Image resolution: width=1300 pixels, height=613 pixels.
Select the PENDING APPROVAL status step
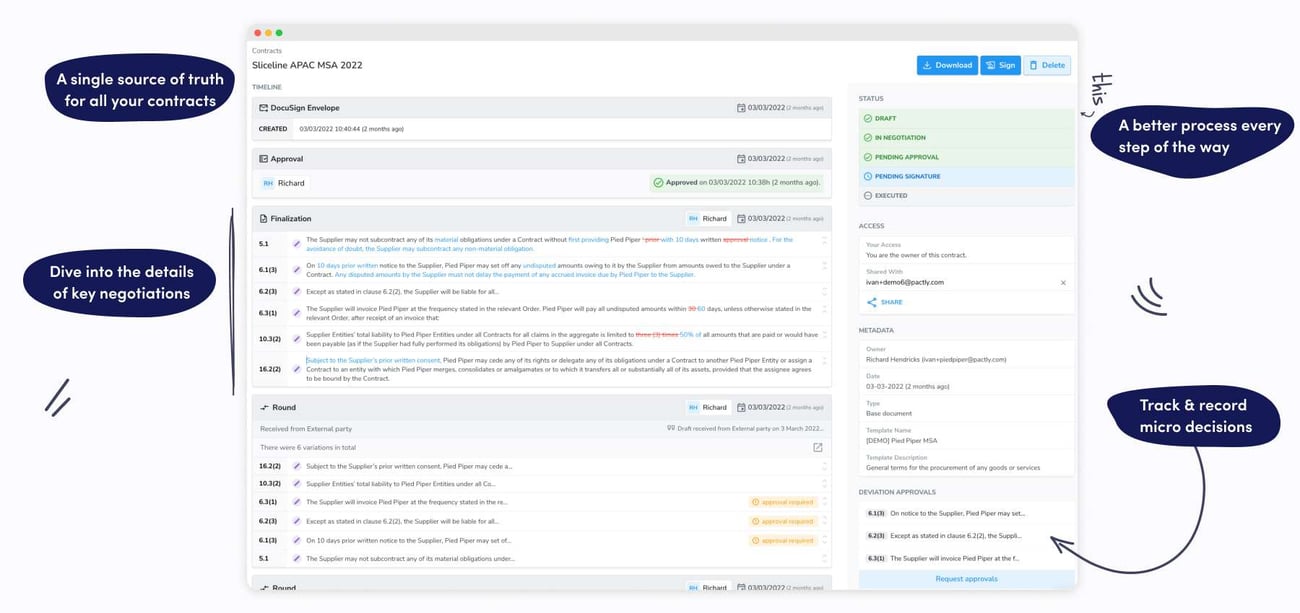(x=966, y=157)
